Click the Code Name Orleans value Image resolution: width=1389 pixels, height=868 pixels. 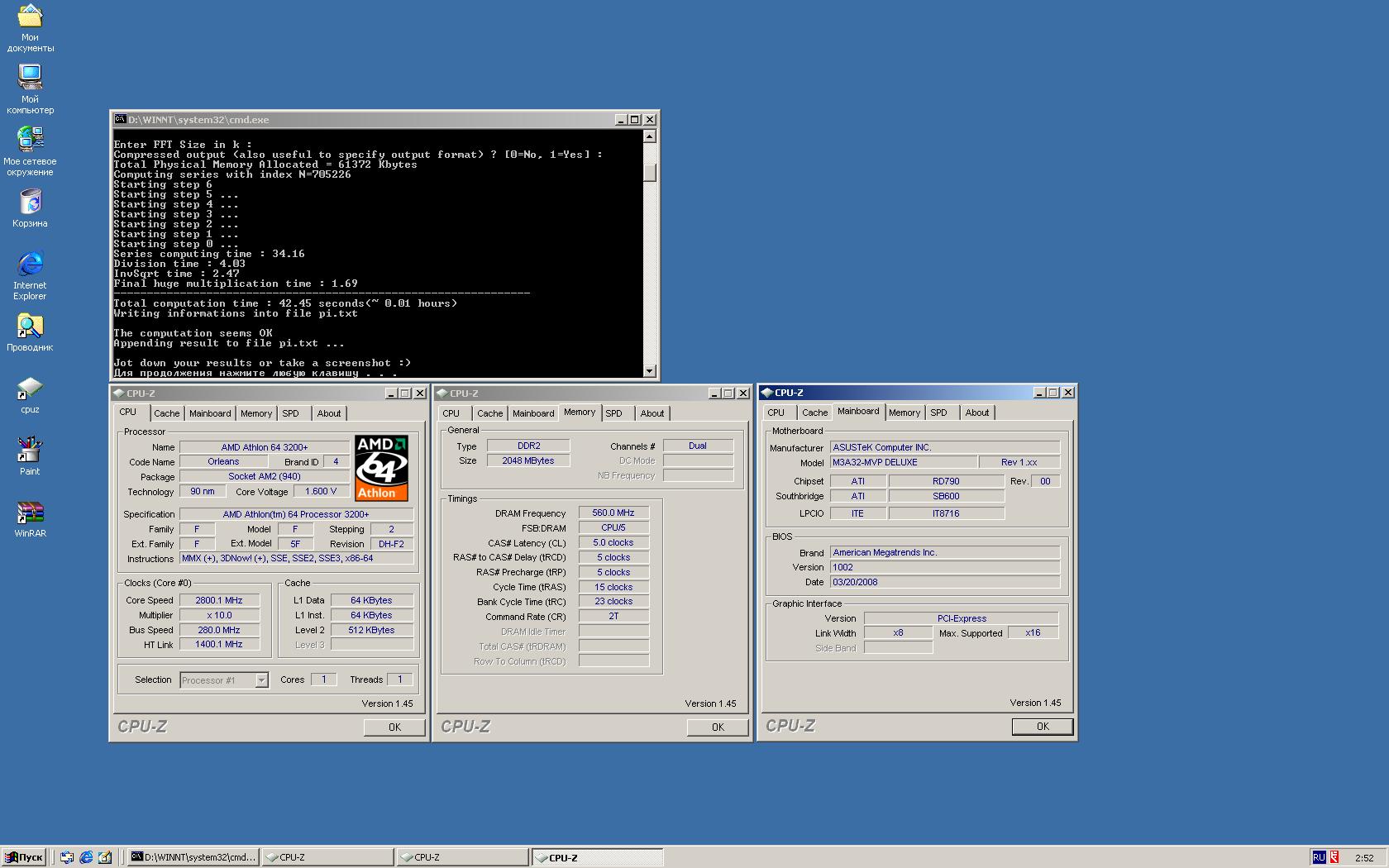click(x=223, y=461)
